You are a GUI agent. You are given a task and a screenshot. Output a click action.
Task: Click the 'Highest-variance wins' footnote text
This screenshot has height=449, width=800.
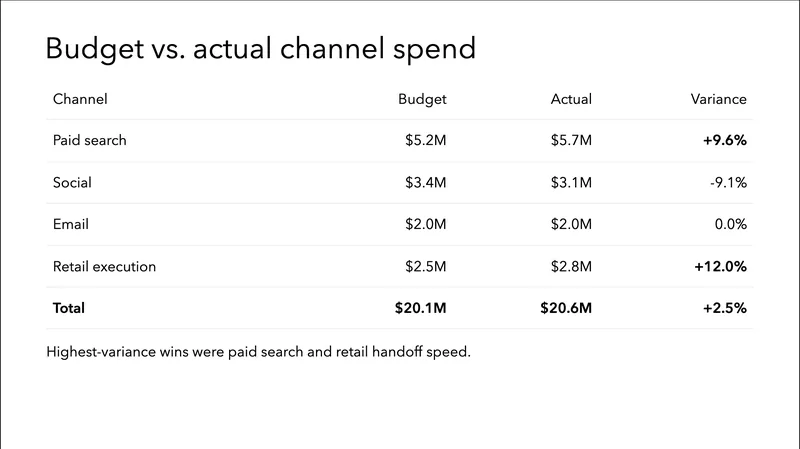click(x=258, y=353)
